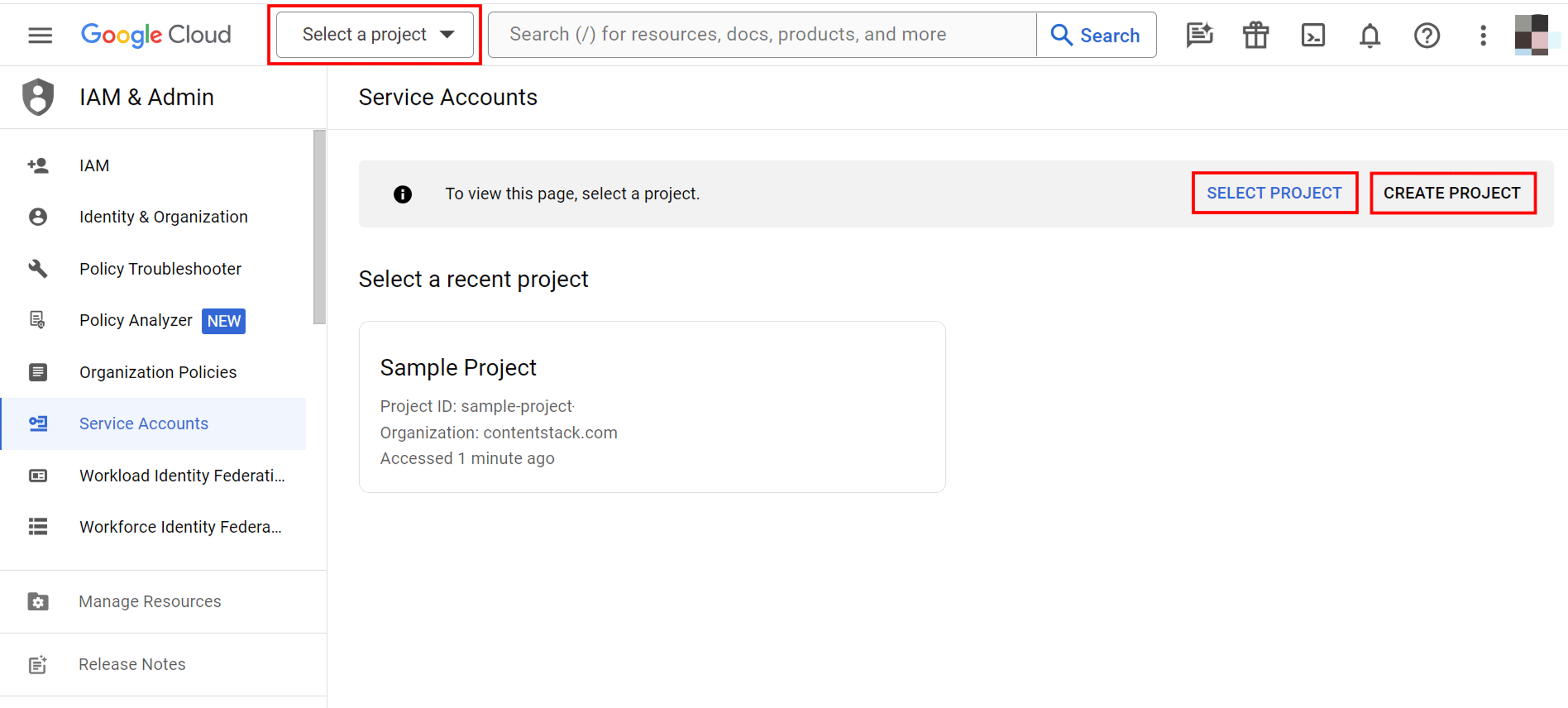Image resolution: width=1568 pixels, height=708 pixels.
Task: Click the Policy Analyzer document icon
Action: [37, 320]
